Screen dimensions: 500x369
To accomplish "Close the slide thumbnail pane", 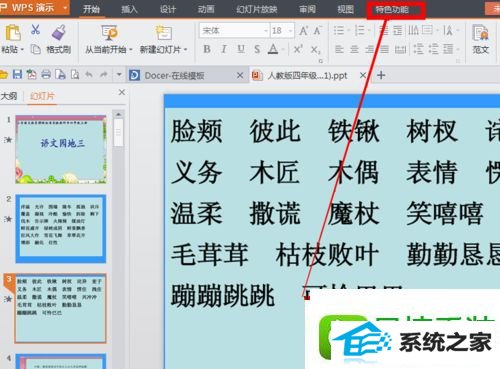I will pos(122,92).
